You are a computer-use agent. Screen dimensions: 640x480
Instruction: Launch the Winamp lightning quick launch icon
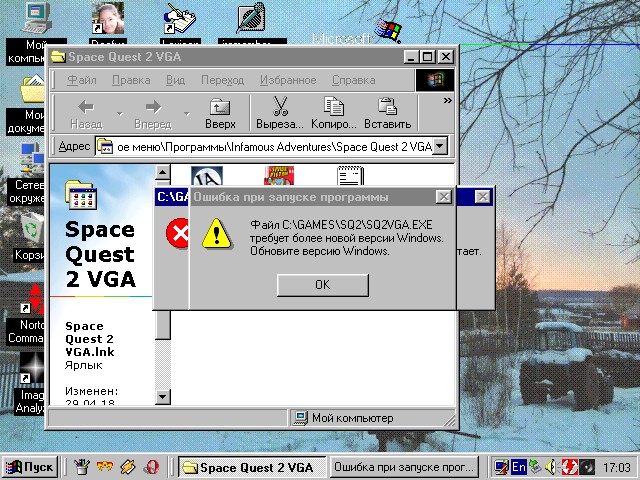(x=127, y=467)
